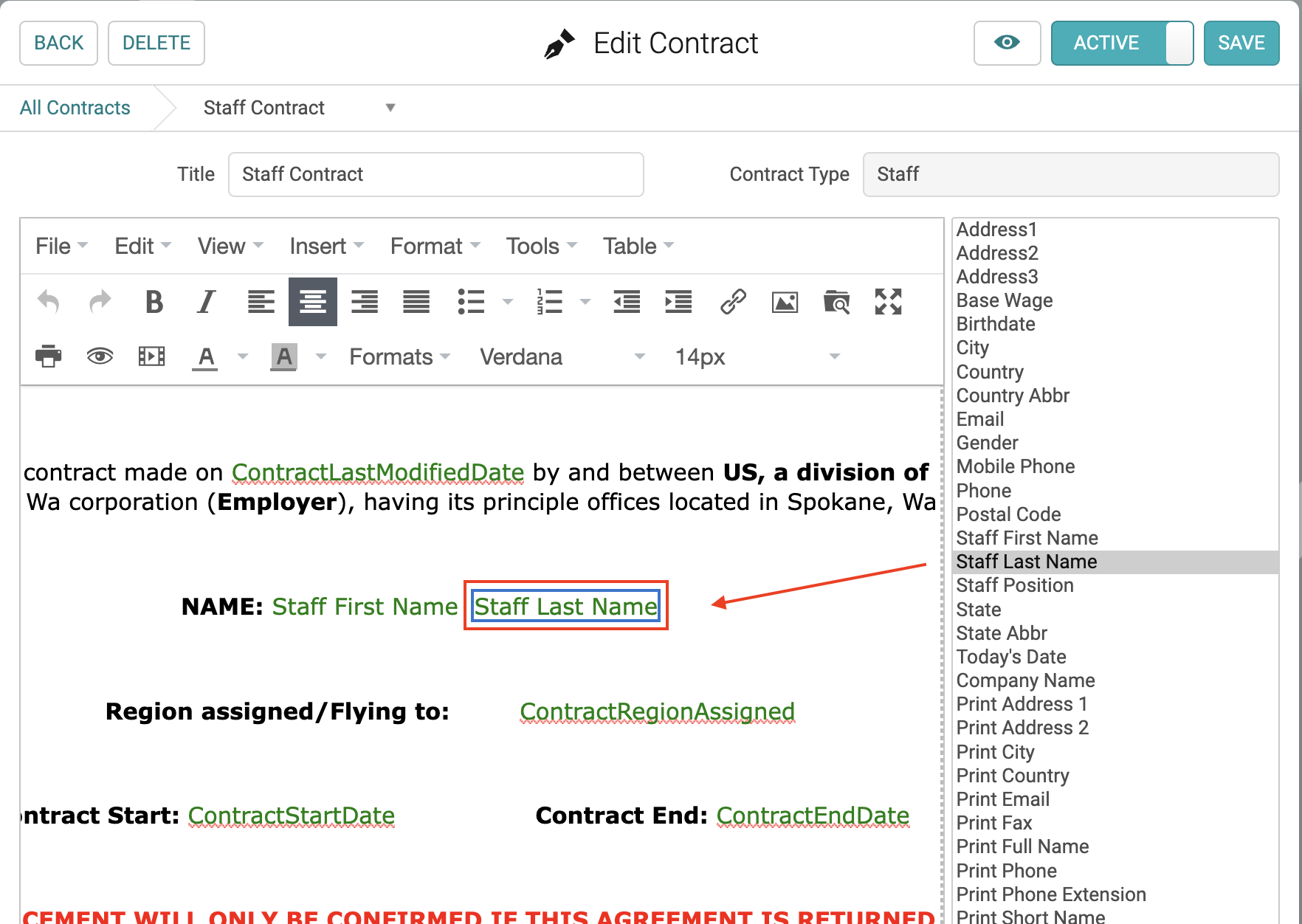Screen dimensions: 1302x924
Task: Apply background highlight color
Action: [x=284, y=357]
